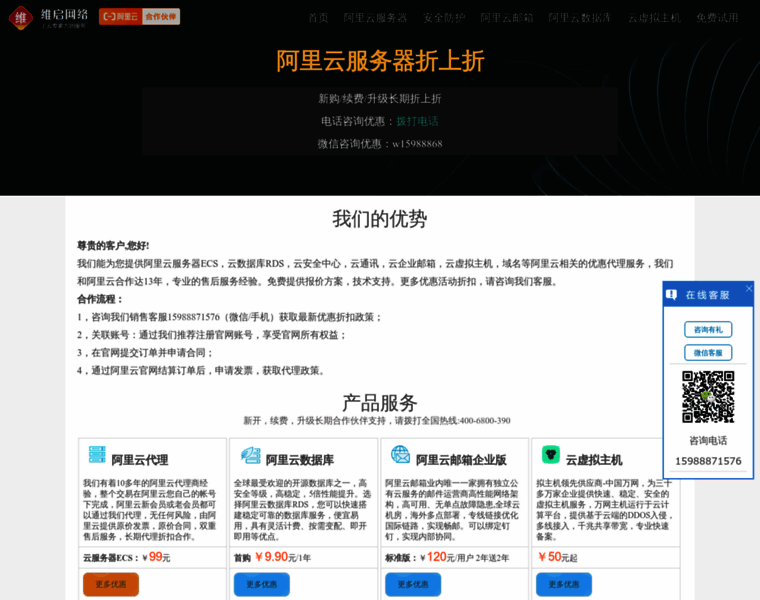Click the 在线客服 chat bubble icon

pyautogui.click(x=671, y=295)
